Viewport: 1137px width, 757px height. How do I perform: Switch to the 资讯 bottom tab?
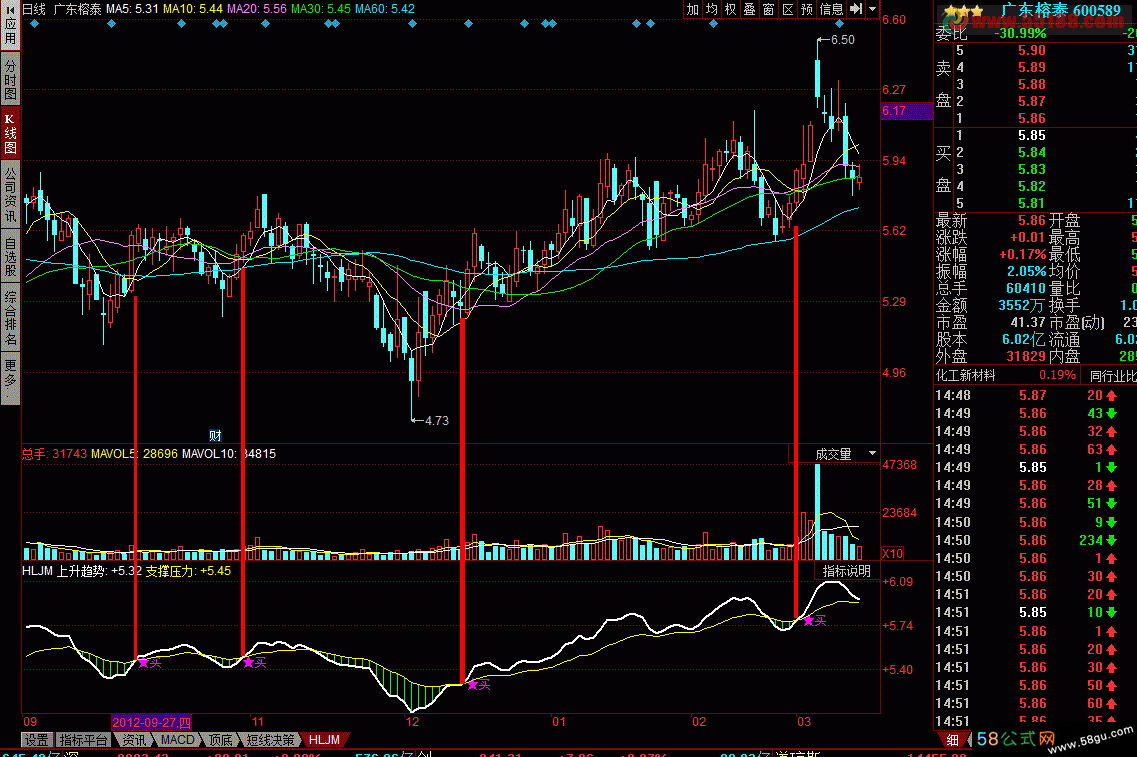pyautogui.click(x=134, y=740)
